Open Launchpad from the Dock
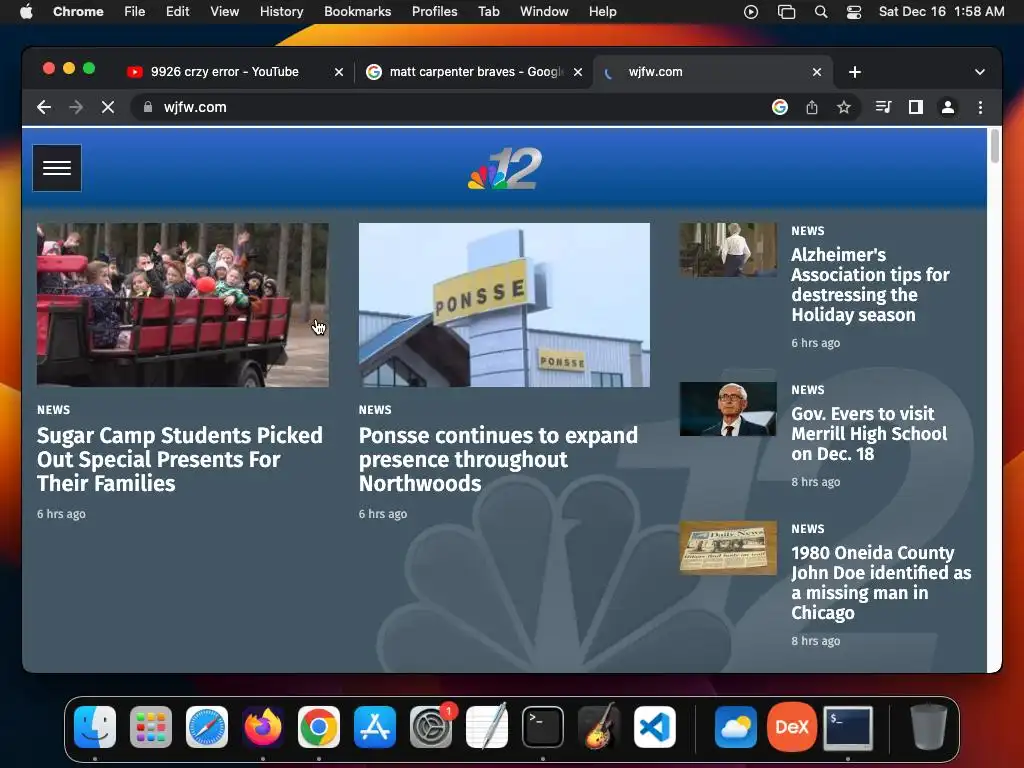The width and height of the screenshot is (1024, 768). (151, 726)
